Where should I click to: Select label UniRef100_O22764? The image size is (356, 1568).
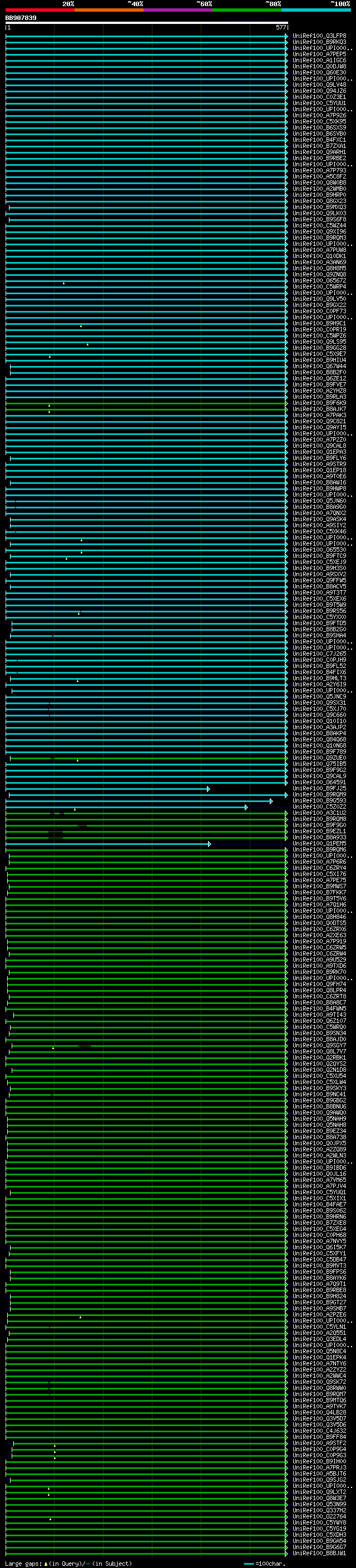click(319, 1516)
